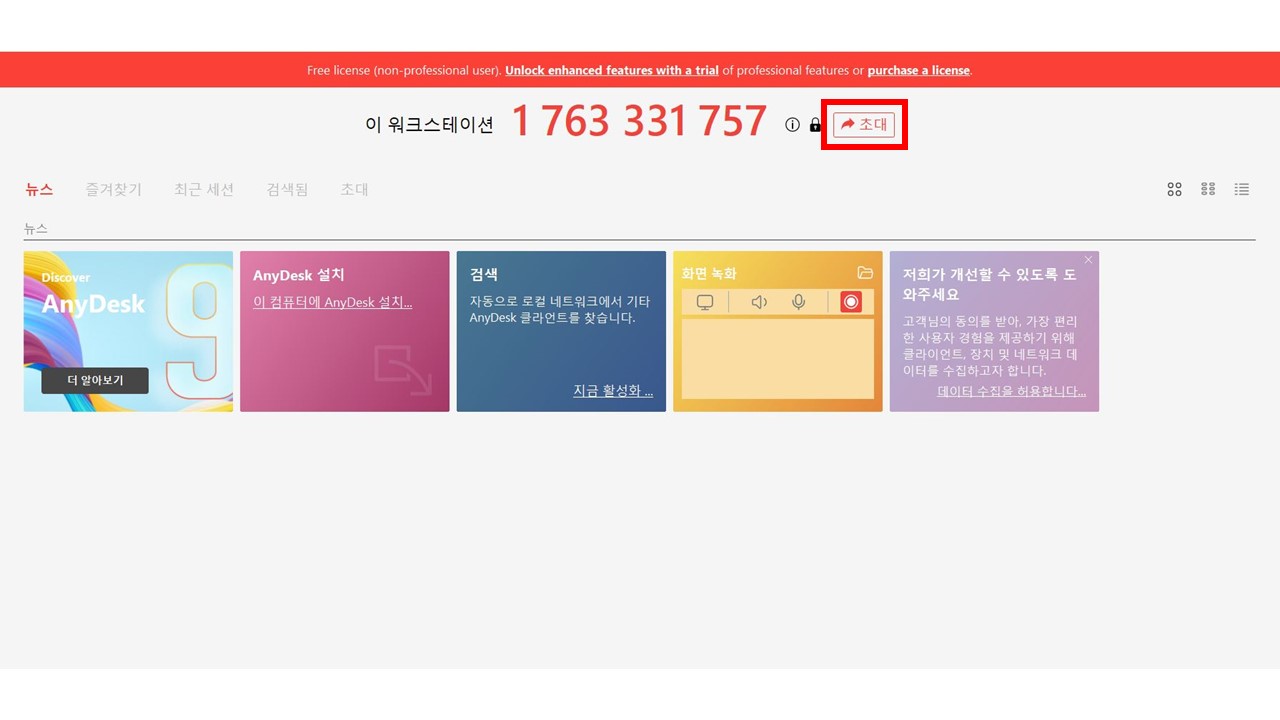The width and height of the screenshot is (1280, 720).
Task: Open the 최근 세션 tab
Action: click(204, 189)
